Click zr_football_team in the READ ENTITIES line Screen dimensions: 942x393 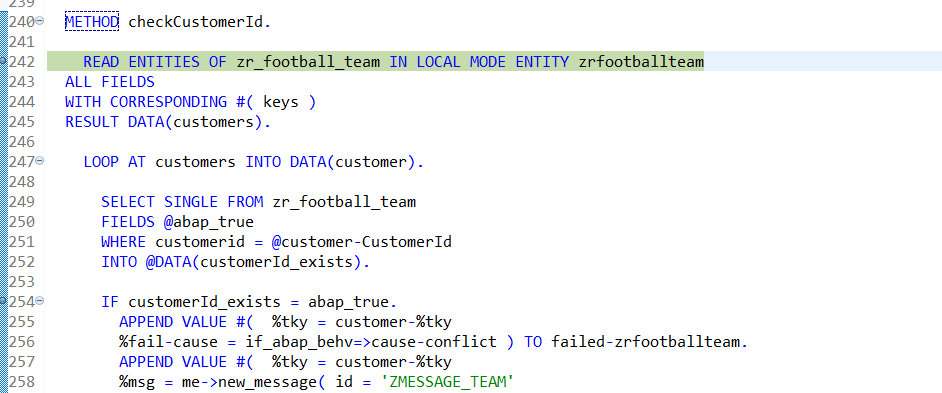click(308, 62)
